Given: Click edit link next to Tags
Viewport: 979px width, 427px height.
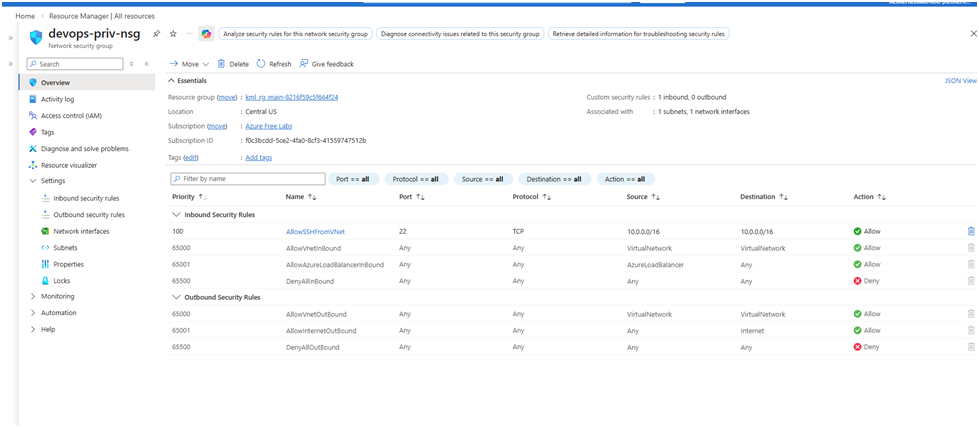Looking at the screenshot, I should click(191, 158).
